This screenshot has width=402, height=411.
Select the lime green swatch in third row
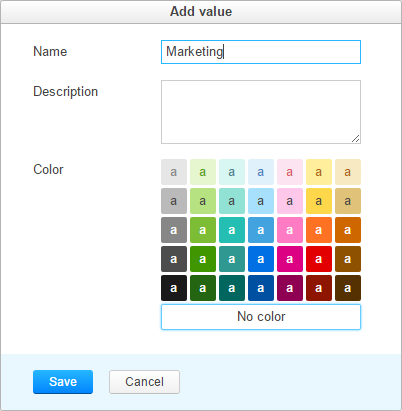tap(203, 230)
